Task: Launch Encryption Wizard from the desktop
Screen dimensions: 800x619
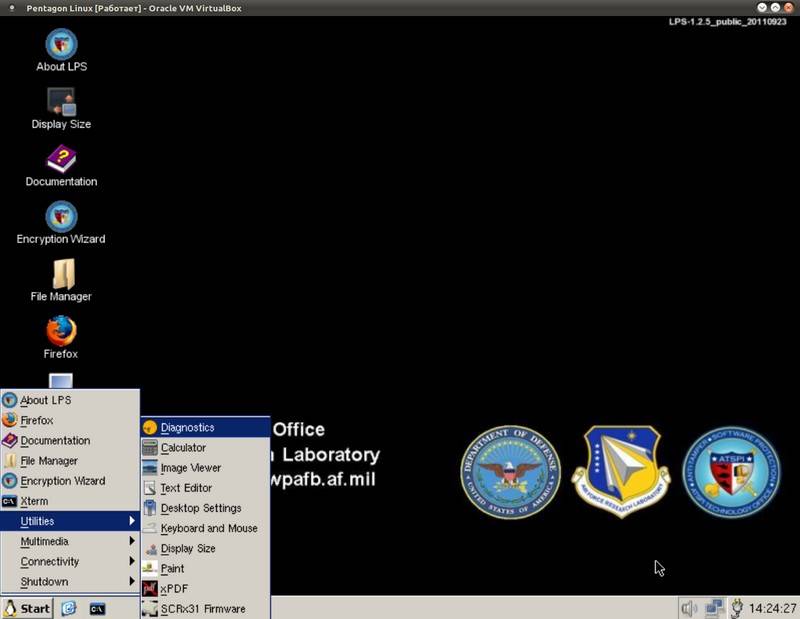Action: tap(61, 217)
